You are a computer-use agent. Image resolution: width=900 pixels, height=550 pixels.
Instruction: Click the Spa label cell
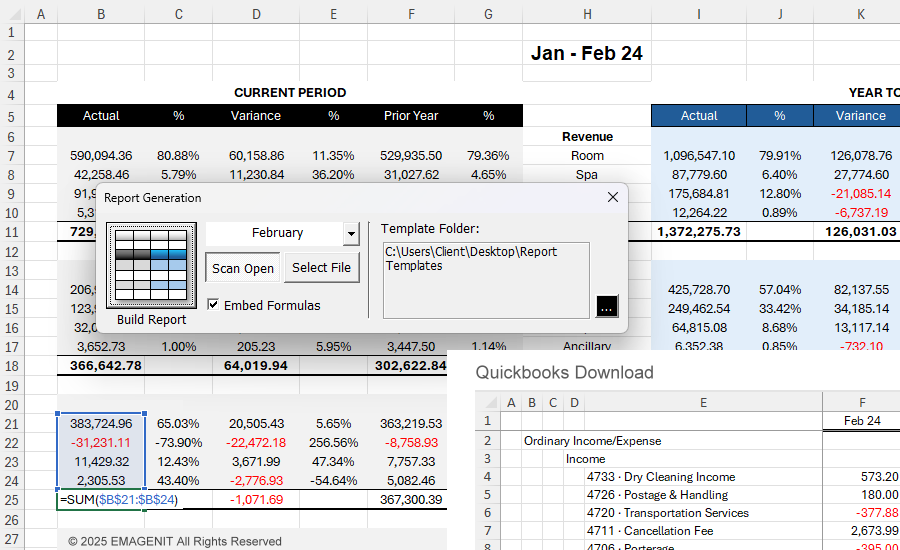coord(587,175)
